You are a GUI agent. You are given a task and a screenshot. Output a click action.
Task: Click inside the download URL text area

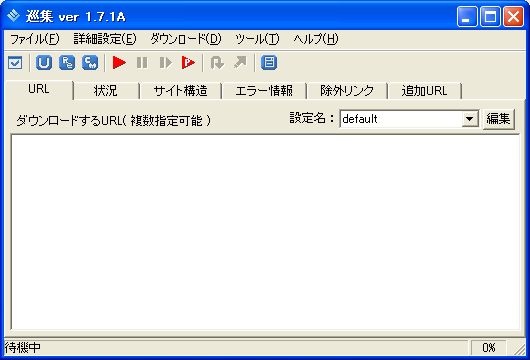[x=265, y=232]
